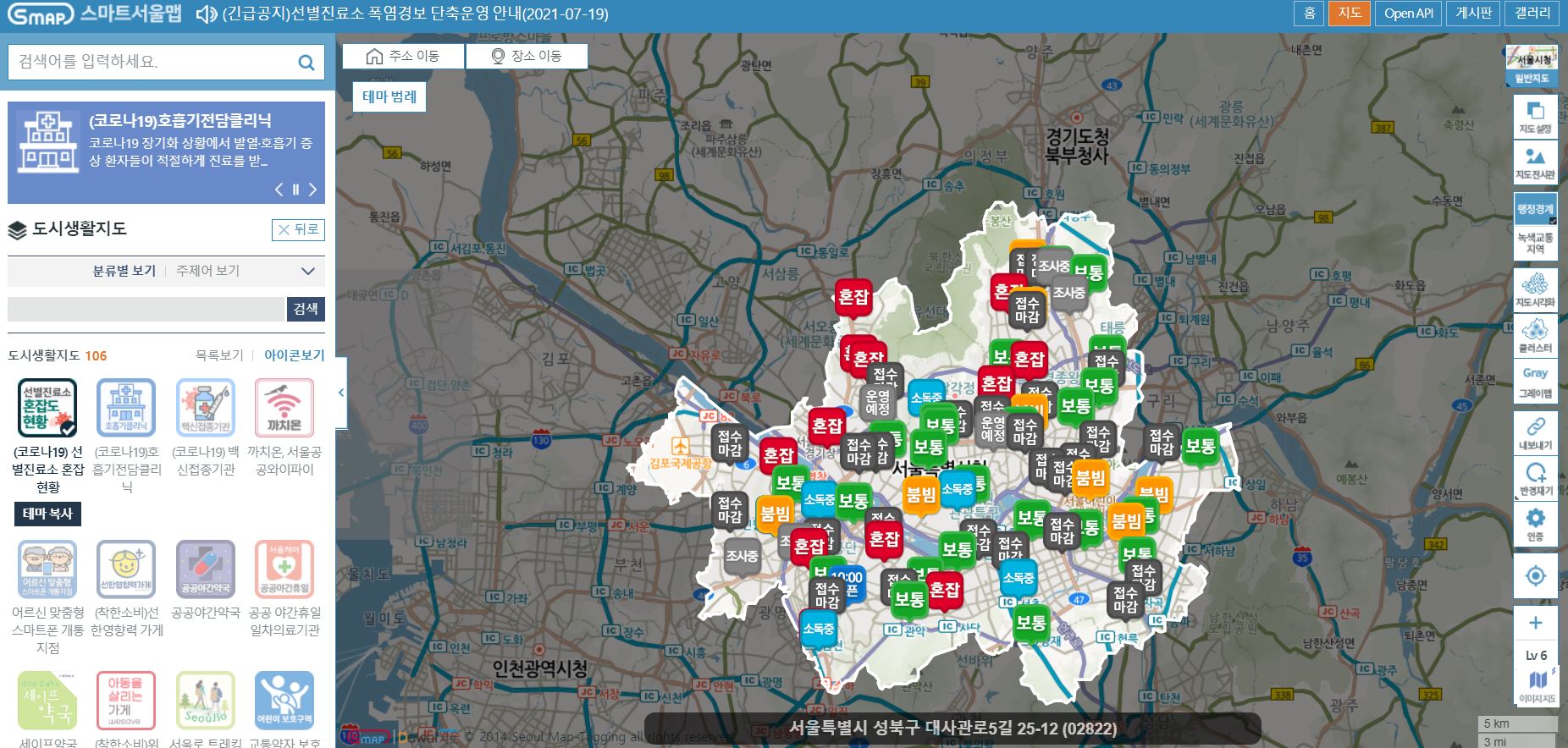Toggle the Gray 그레이맵 mode
This screenshot has width=1568, height=748.
tap(1535, 382)
